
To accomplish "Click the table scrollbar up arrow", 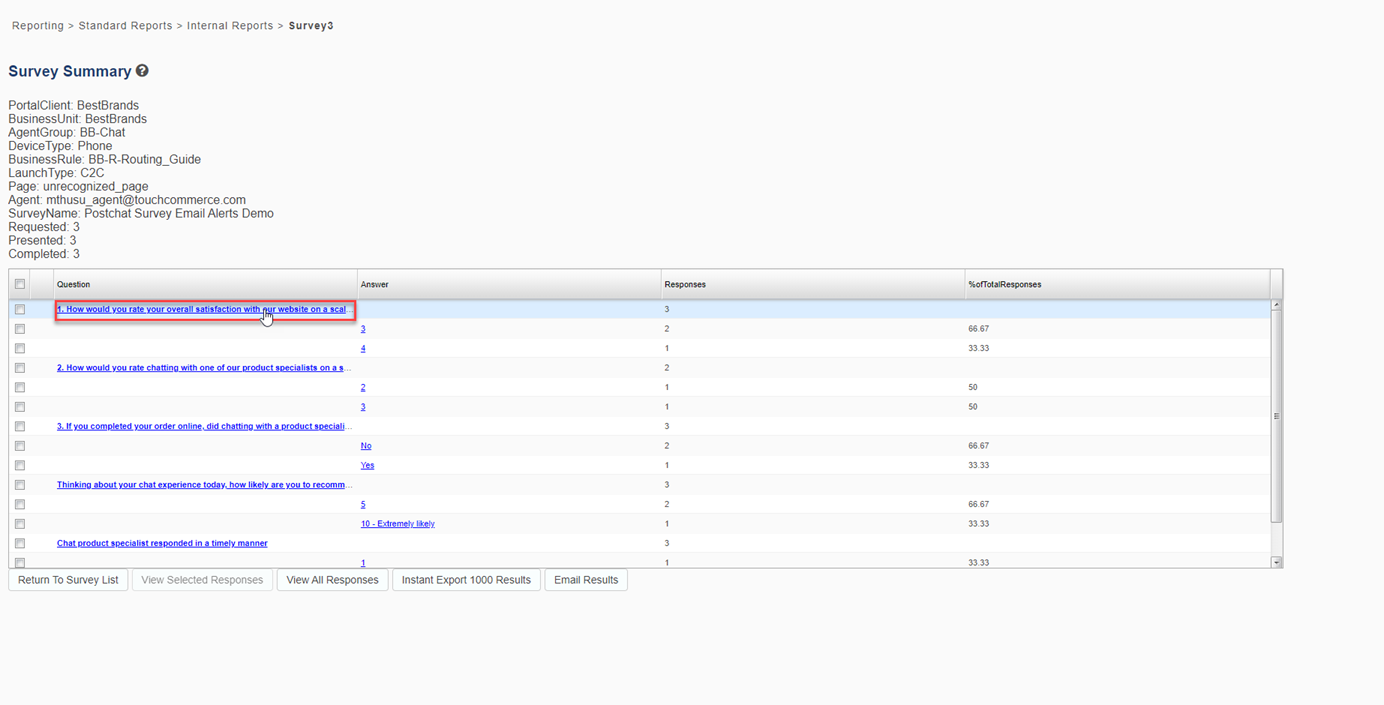I will point(1276,306).
